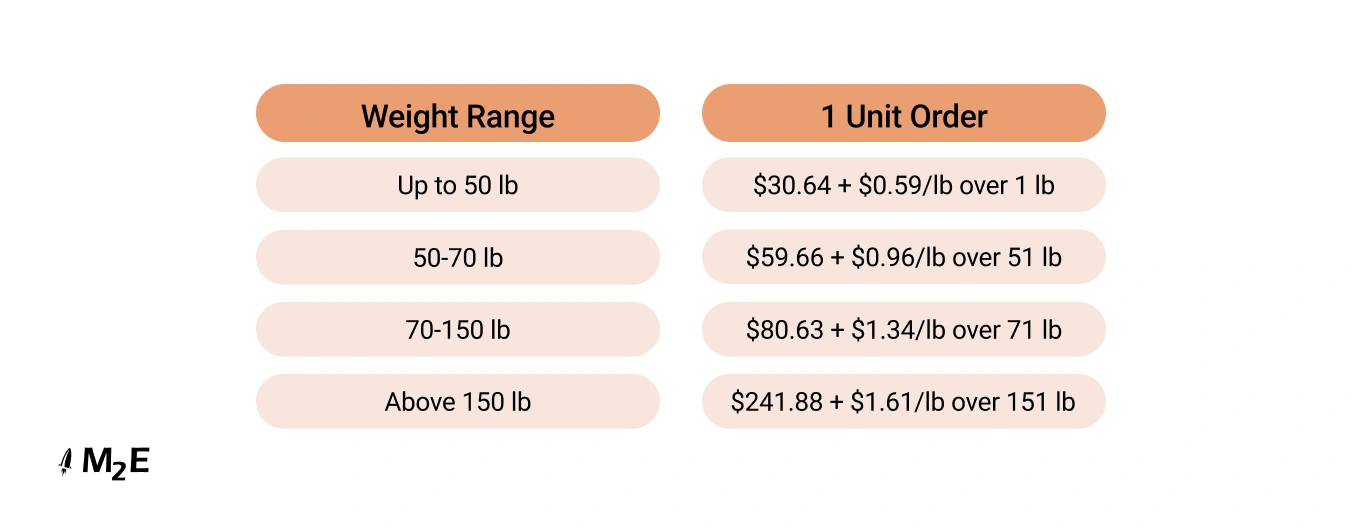The width and height of the screenshot is (1360, 530).
Task: Select the Weight Range column header
Action: pyautogui.click(x=458, y=116)
